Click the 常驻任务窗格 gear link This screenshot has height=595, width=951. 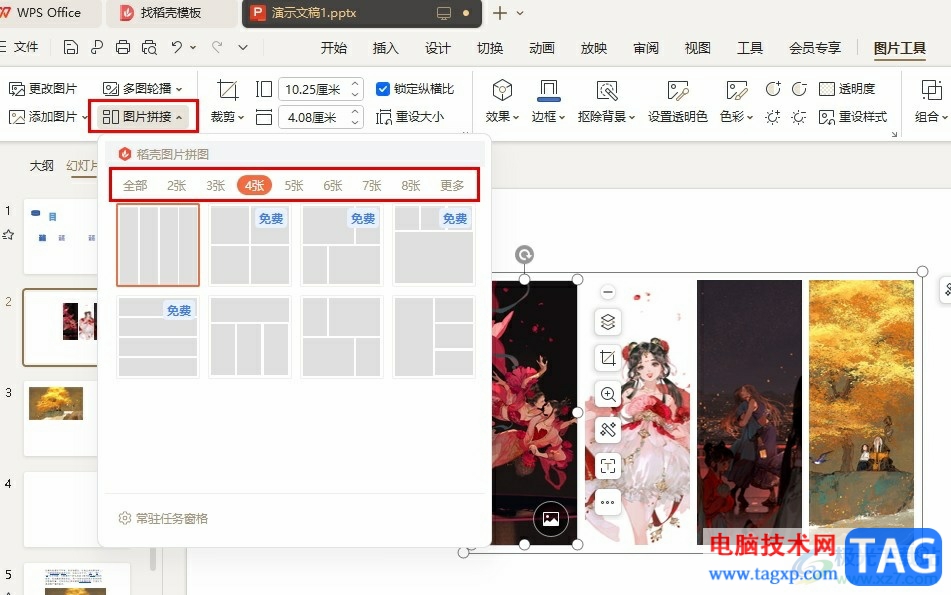coord(163,518)
